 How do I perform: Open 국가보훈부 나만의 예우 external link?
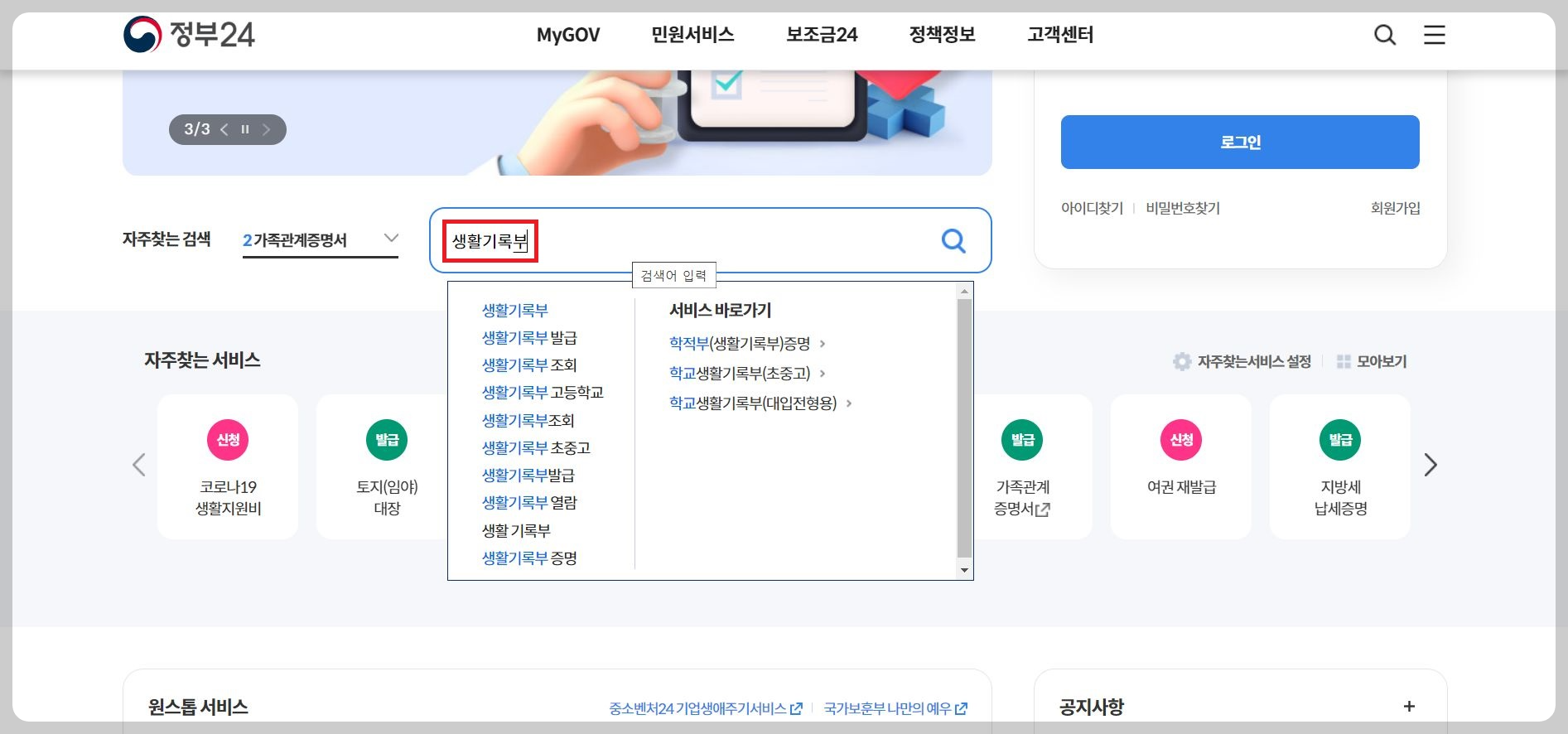click(x=895, y=708)
